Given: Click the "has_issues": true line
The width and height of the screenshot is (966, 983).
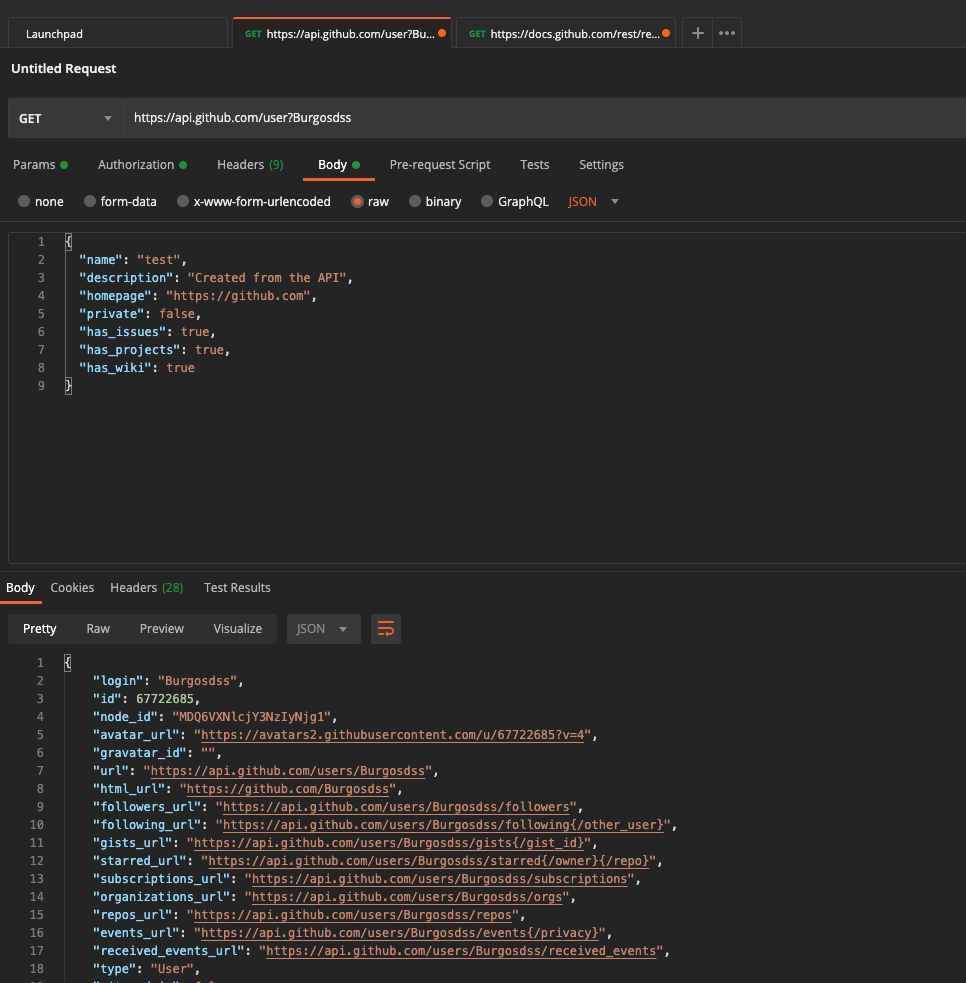Looking at the screenshot, I should click(x=147, y=332).
